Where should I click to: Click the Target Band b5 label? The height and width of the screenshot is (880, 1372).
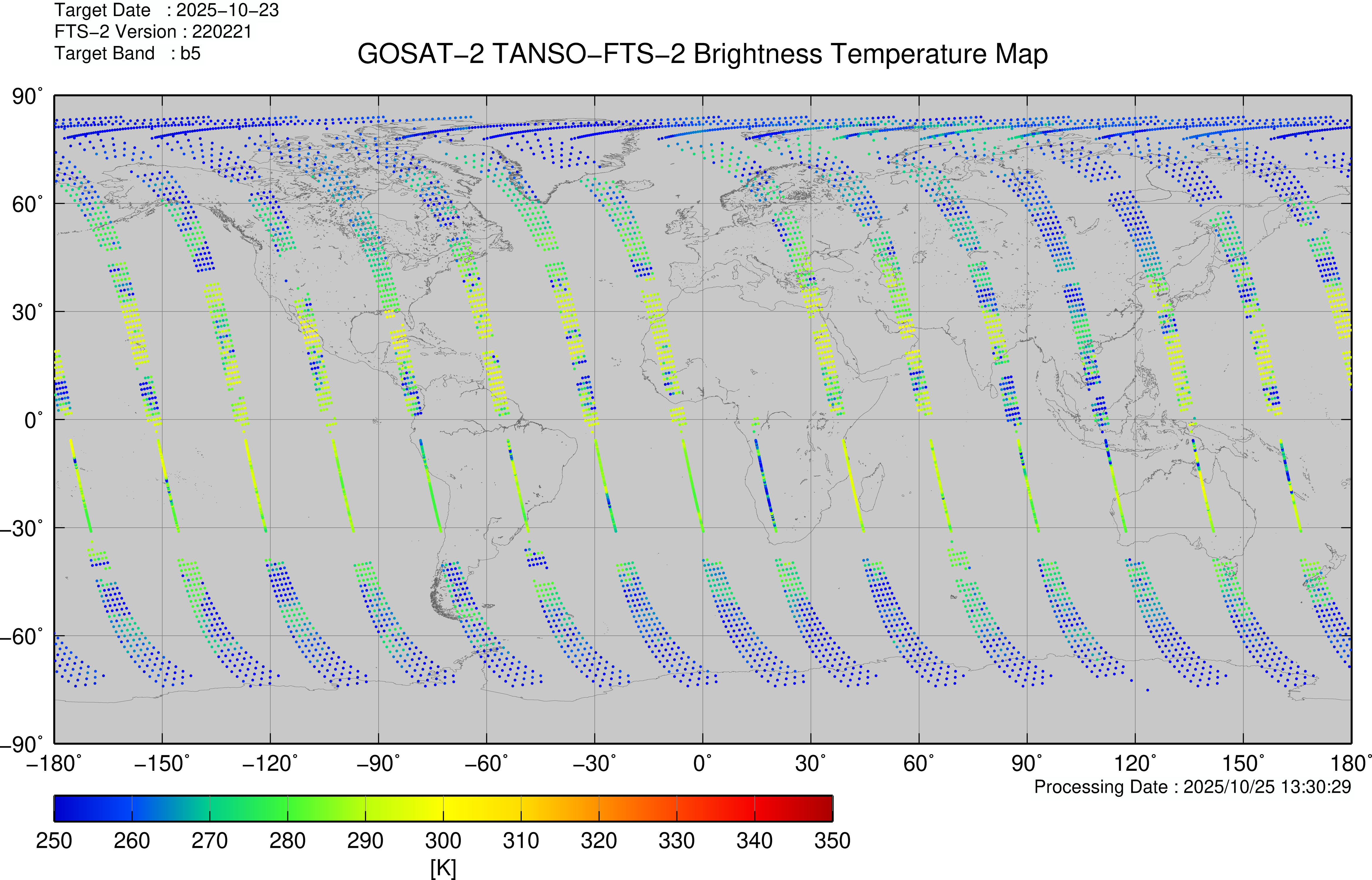click(127, 53)
